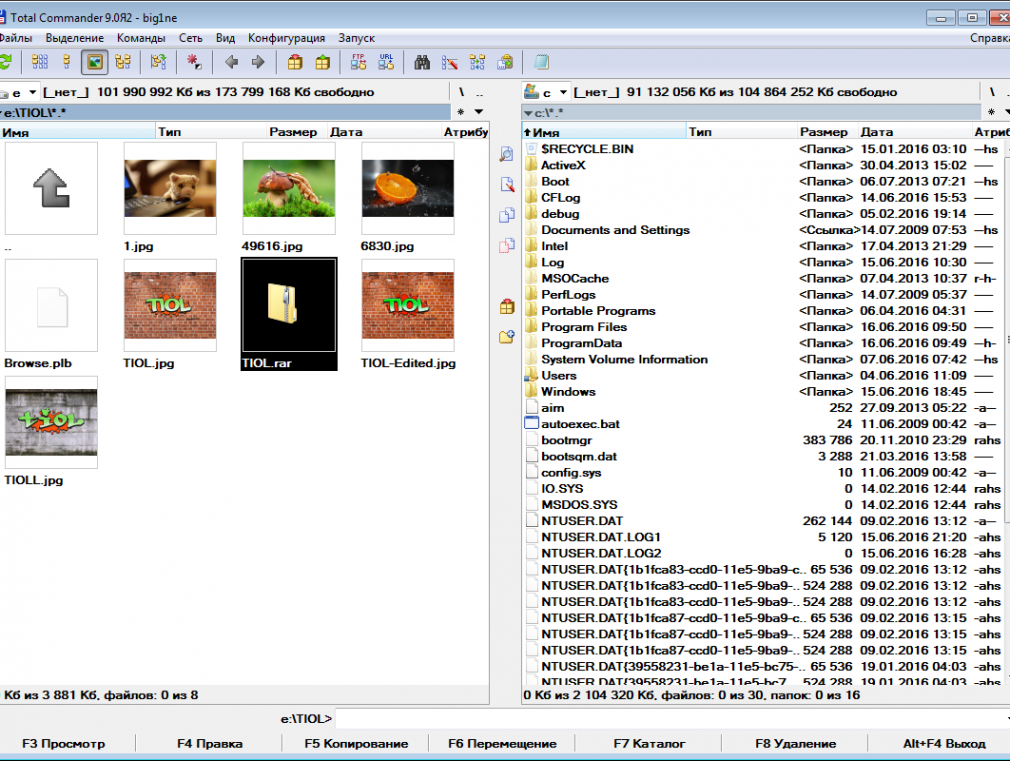This screenshot has width=1010, height=761.
Task: Click the move icon in middle bar
Action: click(506, 246)
